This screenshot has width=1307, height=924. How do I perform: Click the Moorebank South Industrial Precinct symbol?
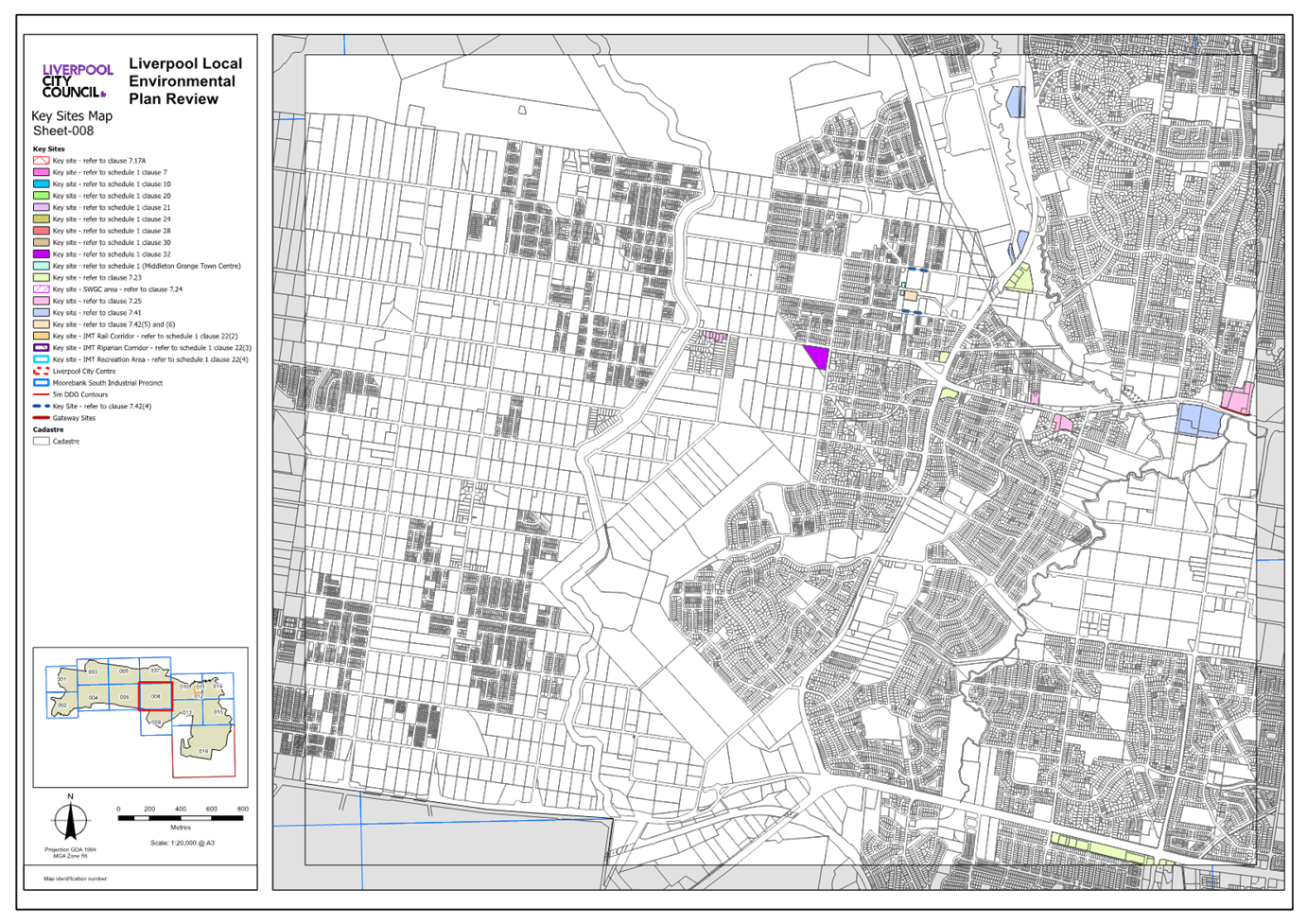coord(41,383)
